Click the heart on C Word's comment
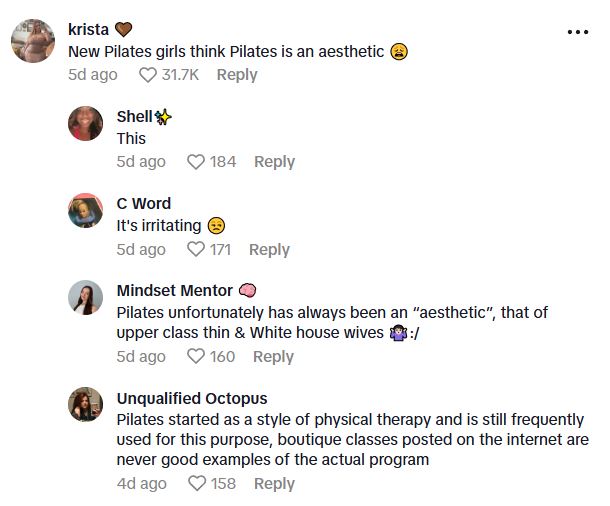Screen dimensions: 610x506 pyautogui.click(x=196, y=250)
